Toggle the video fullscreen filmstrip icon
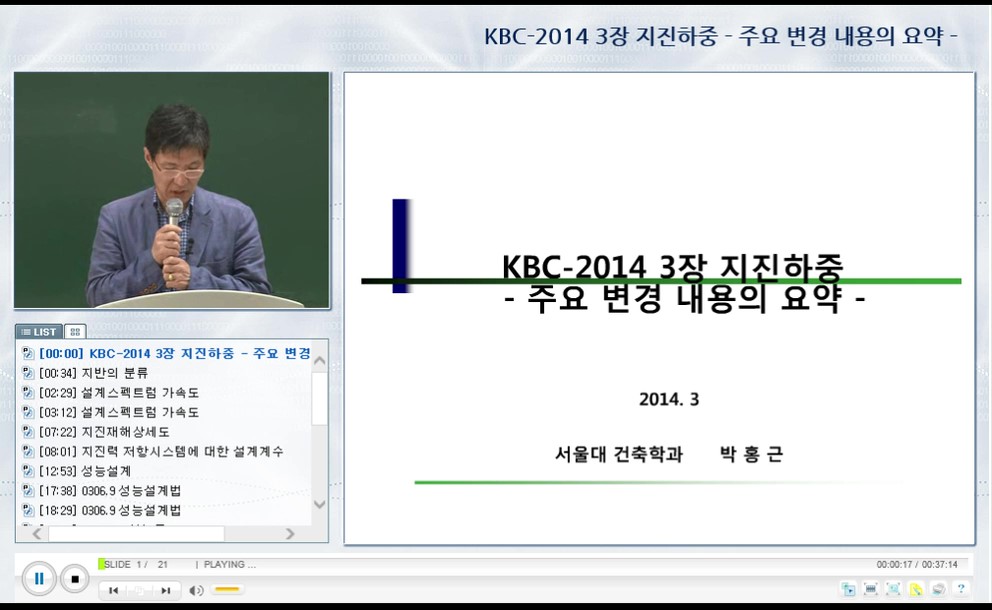Viewport: 992px width, 610px height. pyautogui.click(x=871, y=589)
